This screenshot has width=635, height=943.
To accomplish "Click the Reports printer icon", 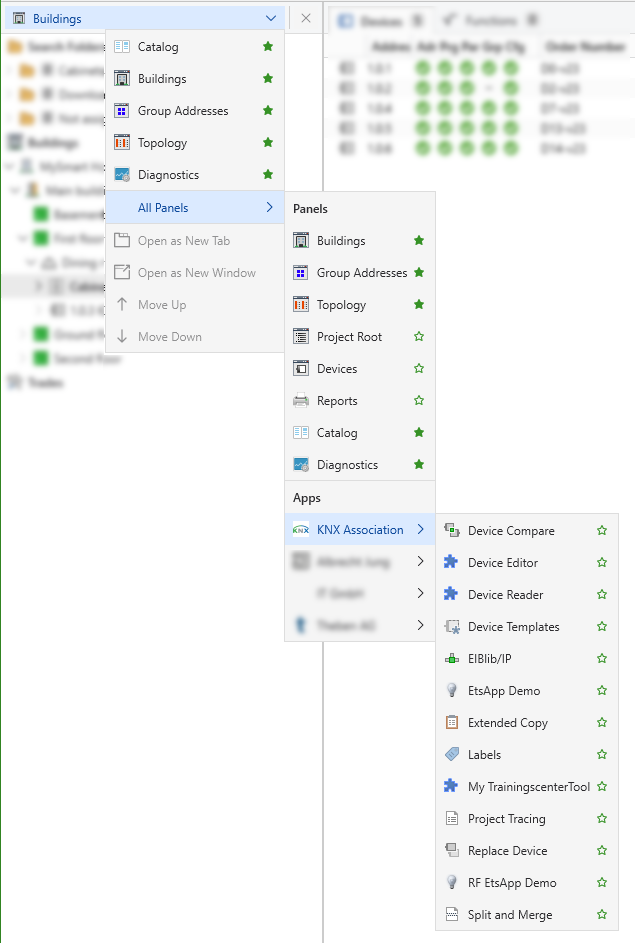I will [x=301, y=400].
